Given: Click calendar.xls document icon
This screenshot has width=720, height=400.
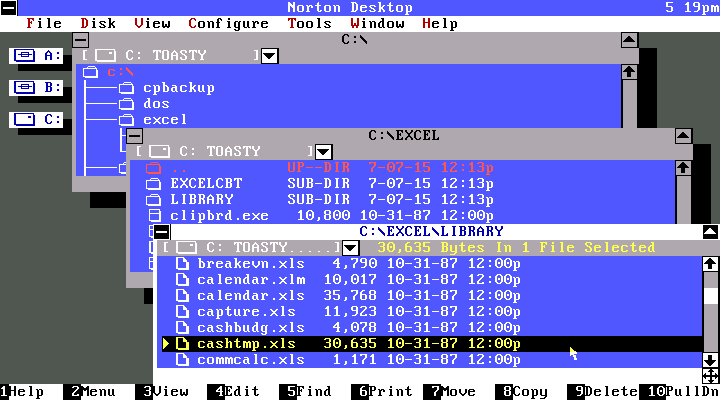Looking at the screenshot, I should click(x=182, y=296).
